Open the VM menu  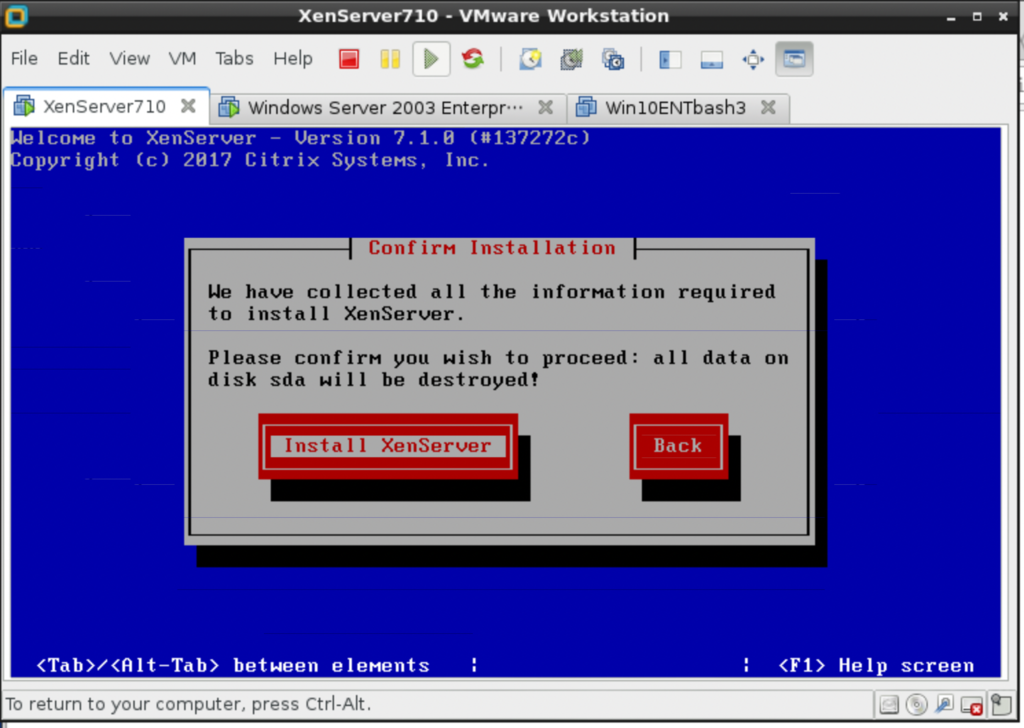coord(182,59)
